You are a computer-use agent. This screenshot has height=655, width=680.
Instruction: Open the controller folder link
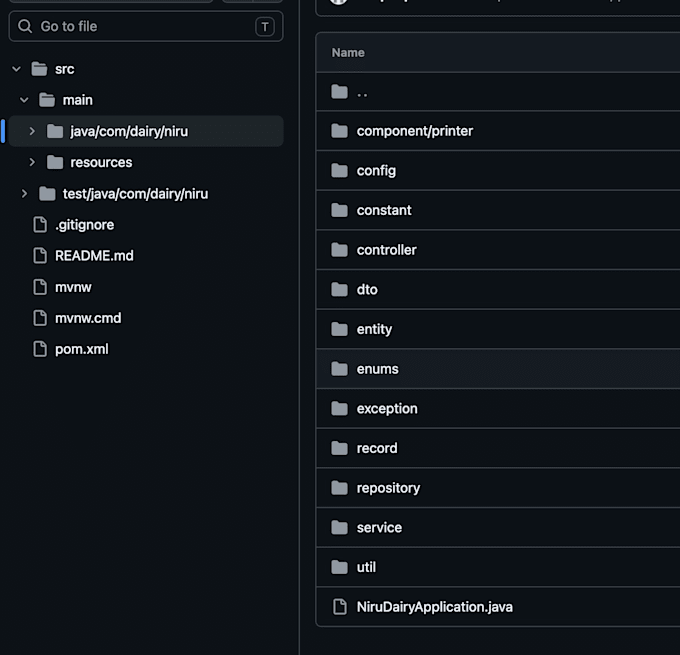(x=386, y=250)
